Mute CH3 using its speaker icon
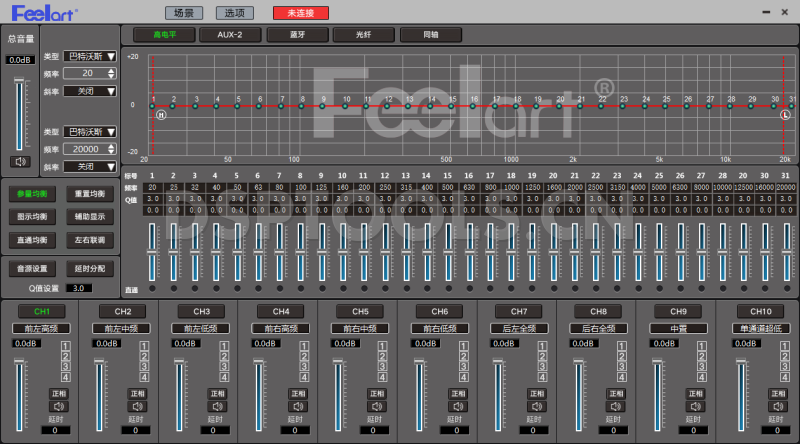This screenshot has width=800, height=444. pyautogui.click(x=219, y=407)
